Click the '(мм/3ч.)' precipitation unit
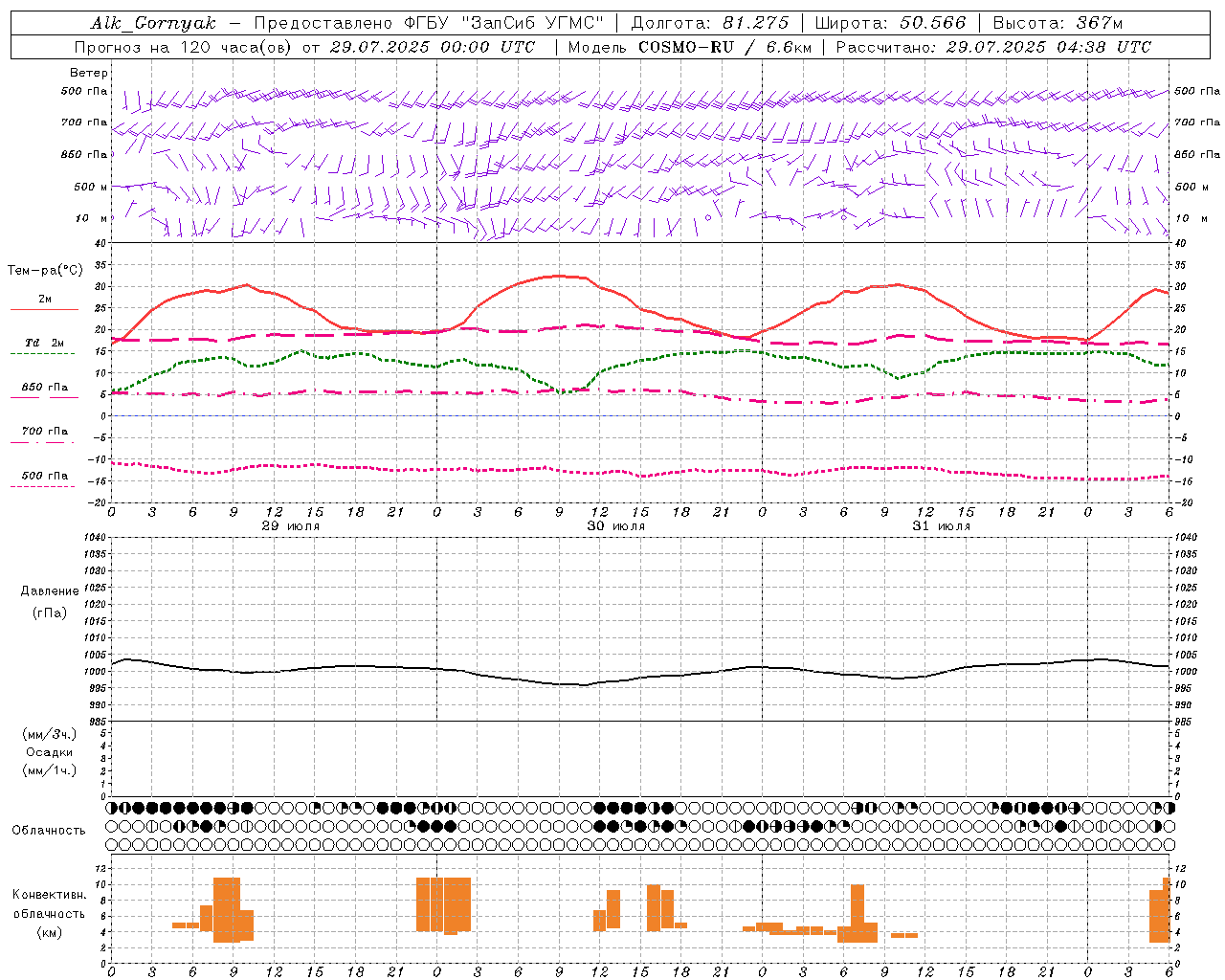 click(x=50, y=734)
